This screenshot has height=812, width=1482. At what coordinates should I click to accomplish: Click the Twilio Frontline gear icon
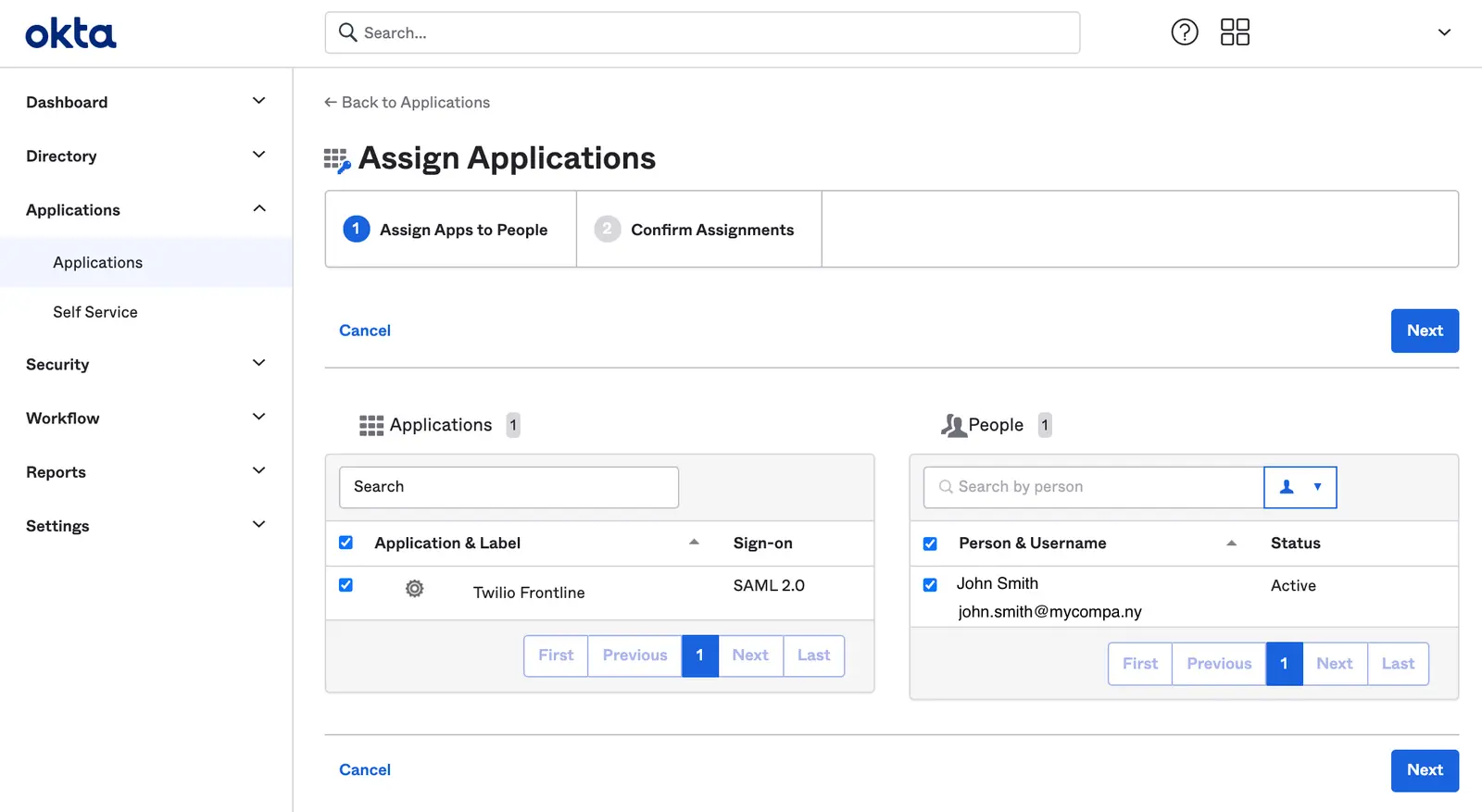(x=415, y=589)
